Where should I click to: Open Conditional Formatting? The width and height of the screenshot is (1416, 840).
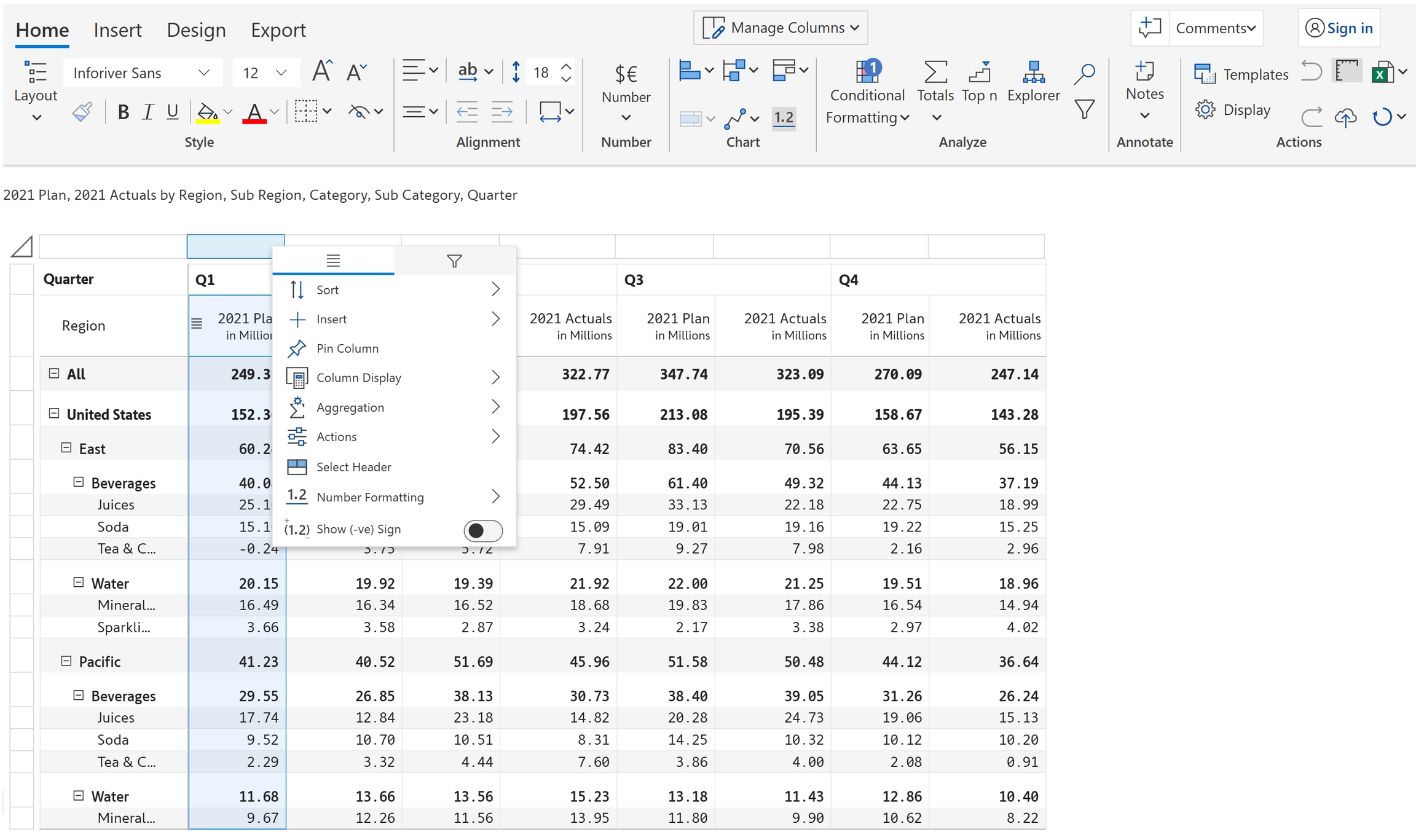(x=867, y=92)
